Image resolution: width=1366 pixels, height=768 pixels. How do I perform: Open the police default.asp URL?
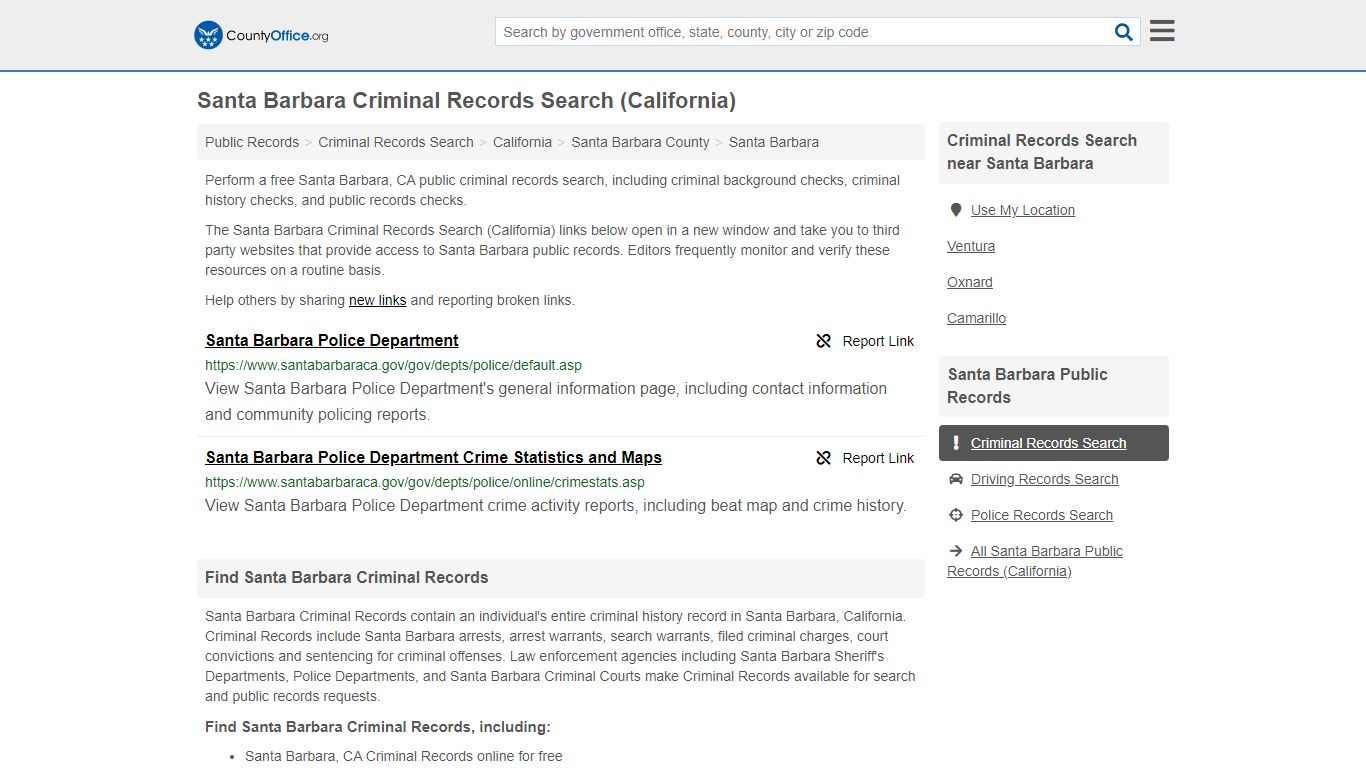click(x=393, y=365)
